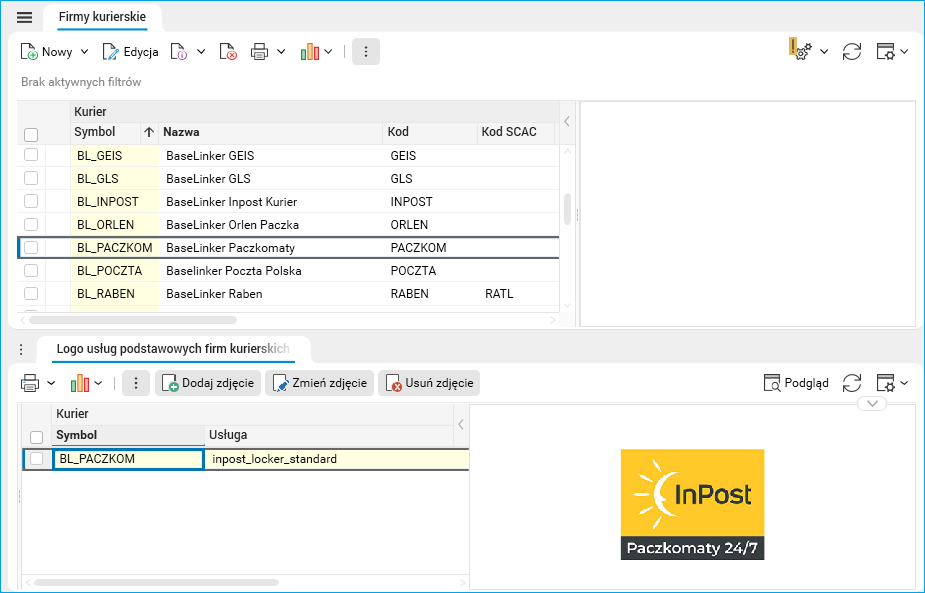The image size is (925, 593).
Task: Check the inpost_locker_standard row checkbox
Action: (37, 458)
